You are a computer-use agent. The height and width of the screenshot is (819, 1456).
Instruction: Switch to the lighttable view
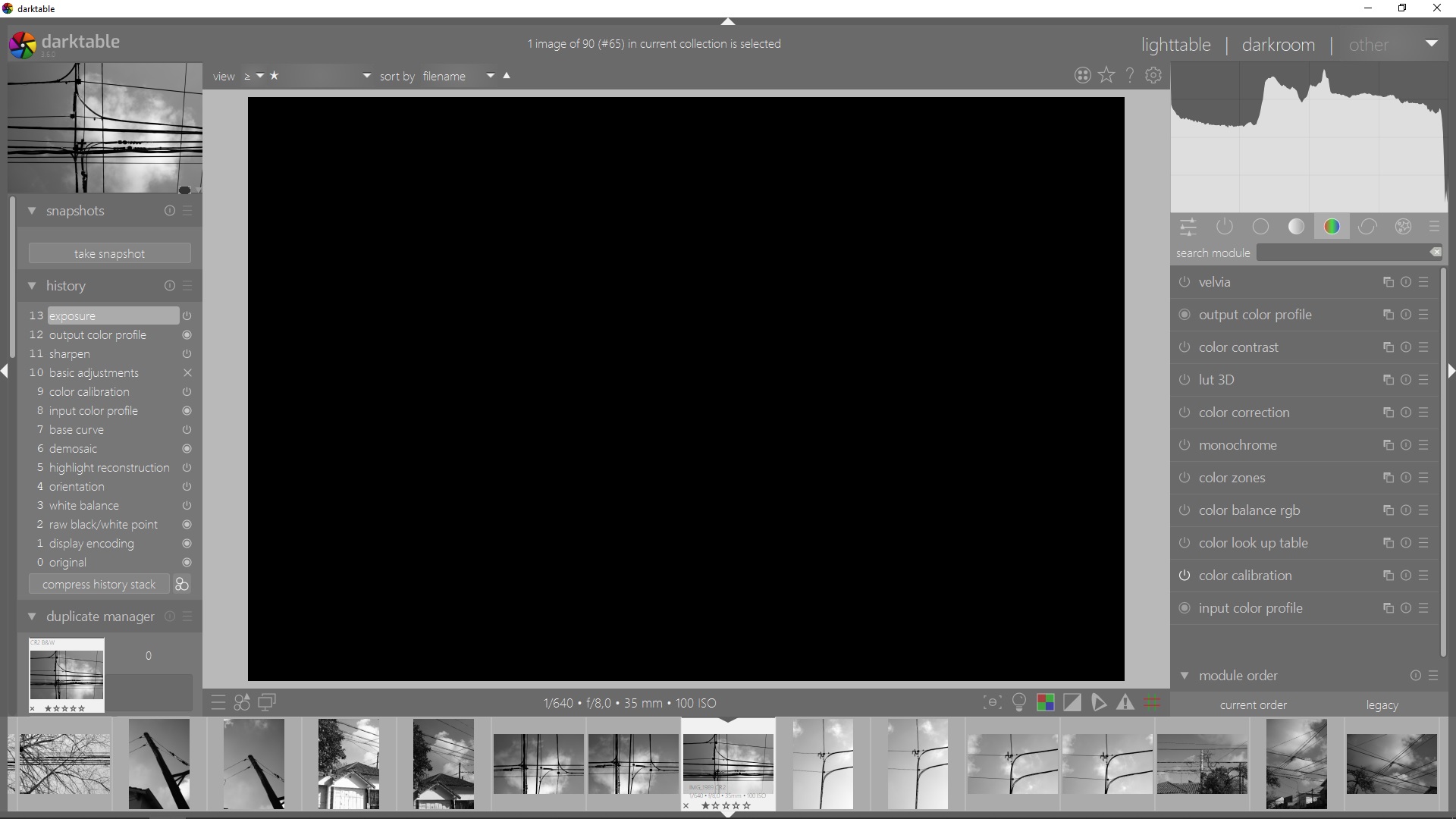(x=1175, y=45)
